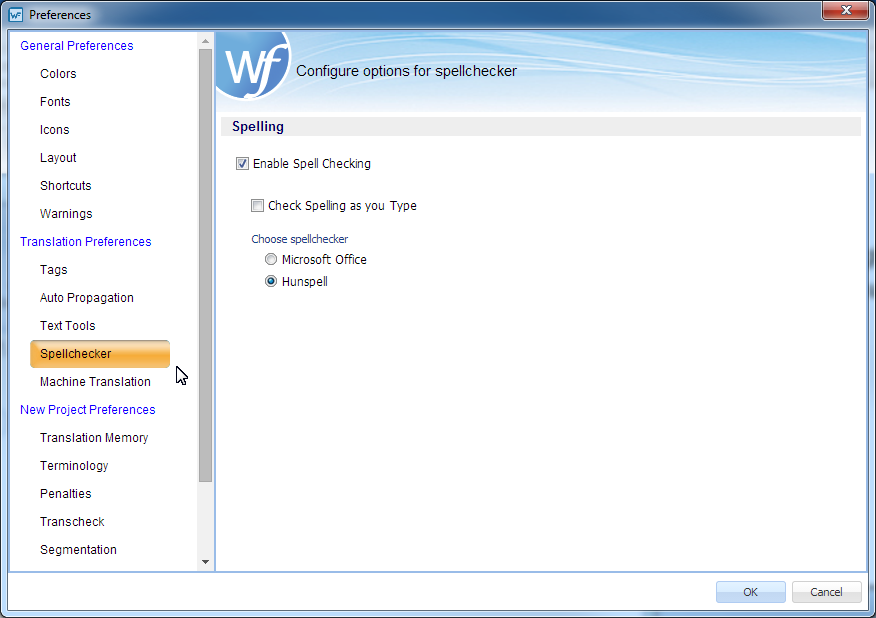Click the sidebar vertical scrollbar thumb
This screenshot has width=876, height=618.
(206, 265)
